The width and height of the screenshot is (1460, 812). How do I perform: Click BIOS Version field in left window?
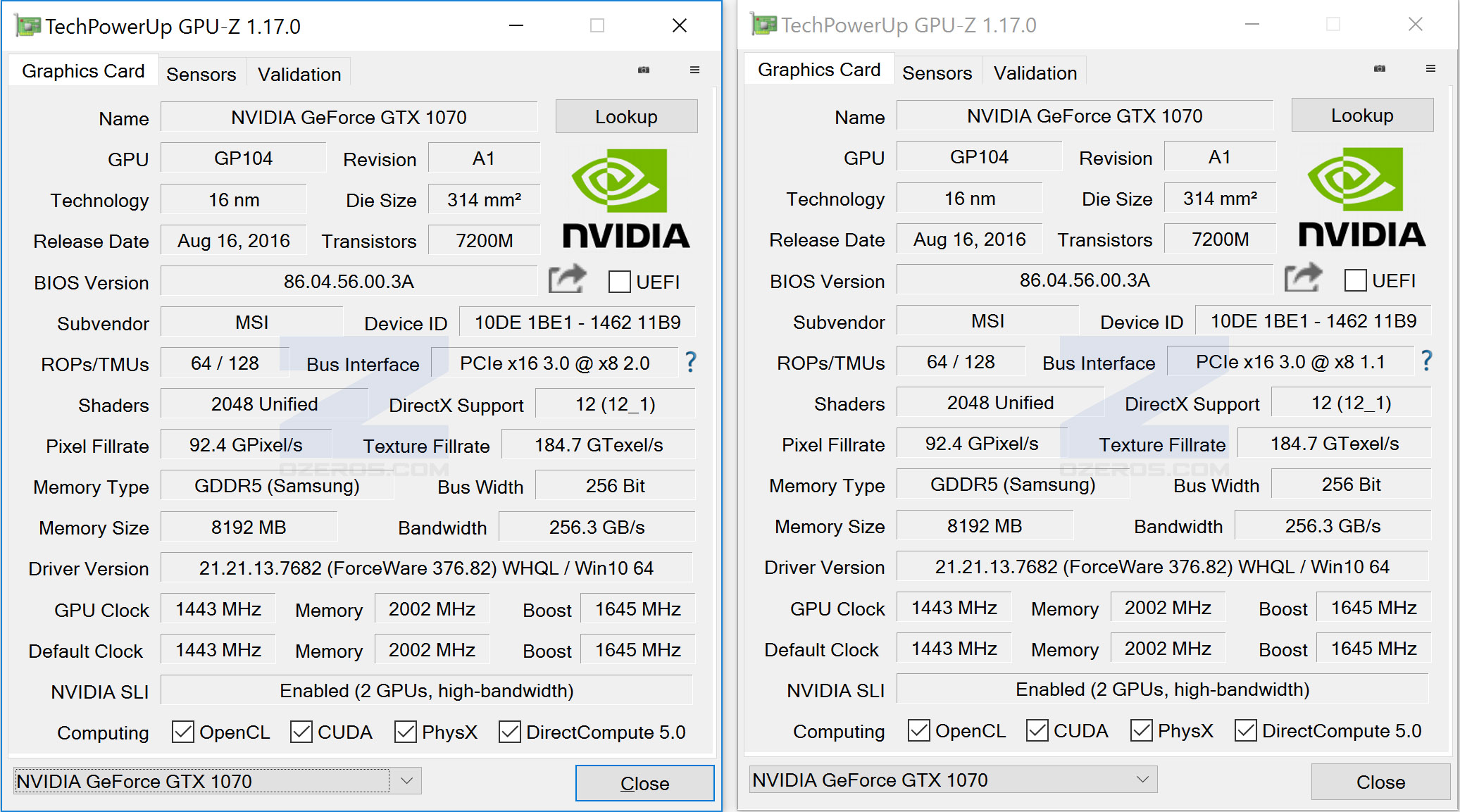[x=349, y=282]
